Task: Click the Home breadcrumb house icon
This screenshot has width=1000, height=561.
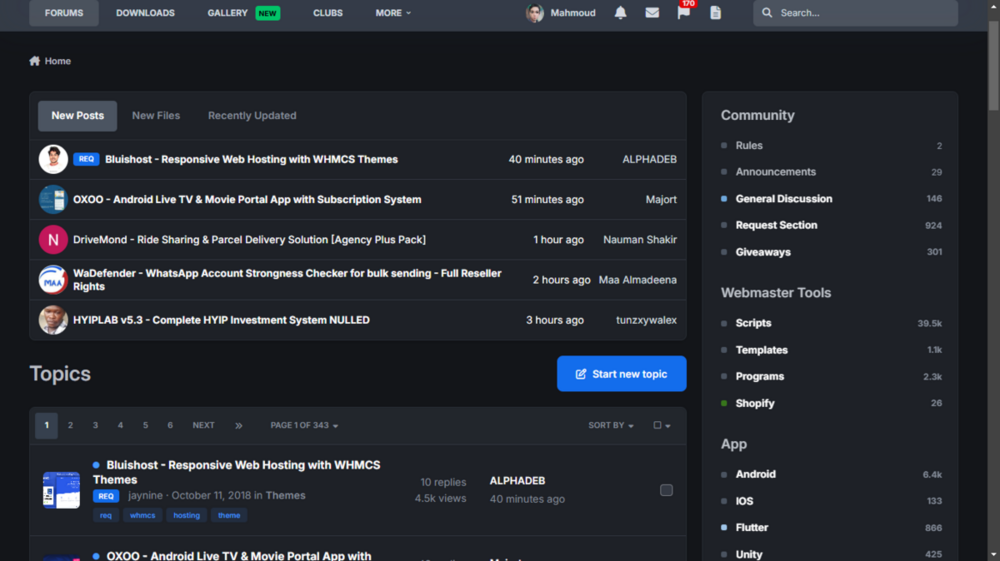Action: (x=34, y=61)
